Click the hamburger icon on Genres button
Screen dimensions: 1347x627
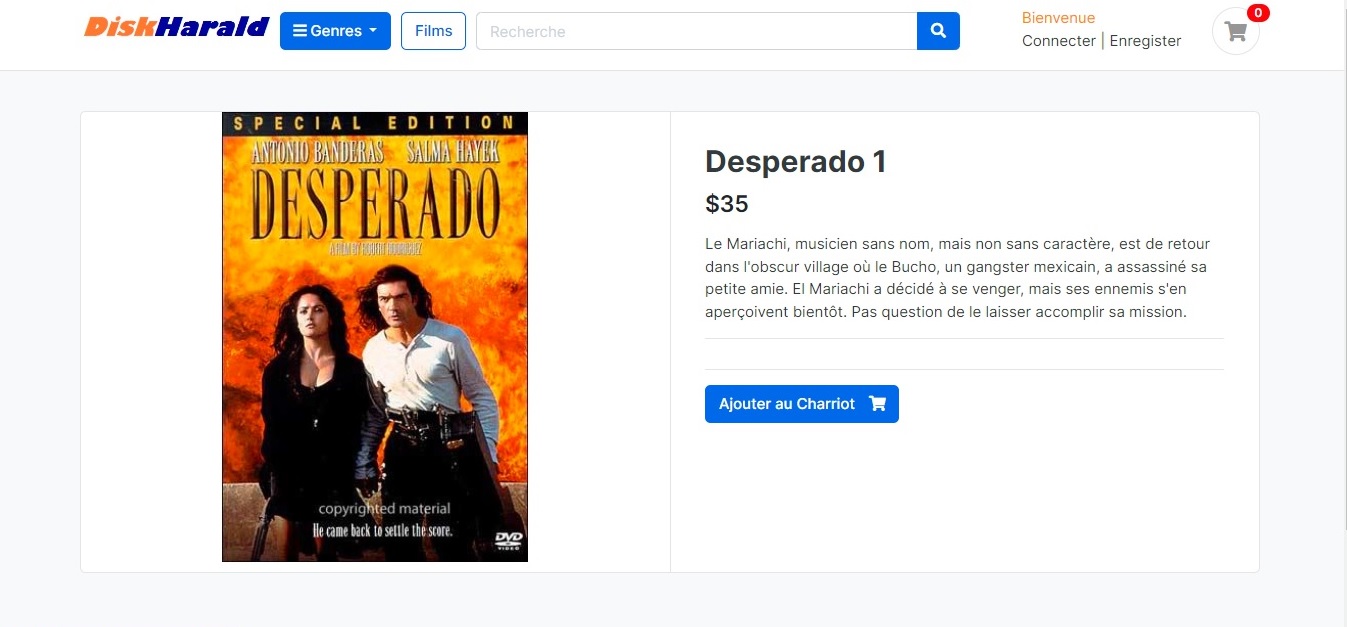299,31
